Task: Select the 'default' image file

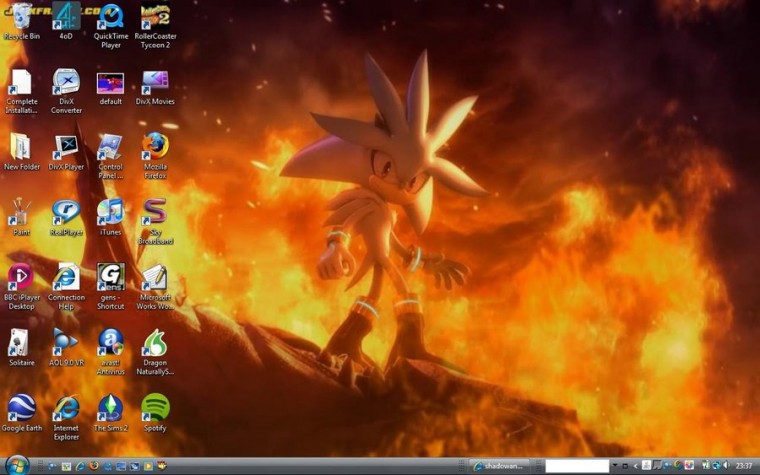Action: tap(111, 88)
